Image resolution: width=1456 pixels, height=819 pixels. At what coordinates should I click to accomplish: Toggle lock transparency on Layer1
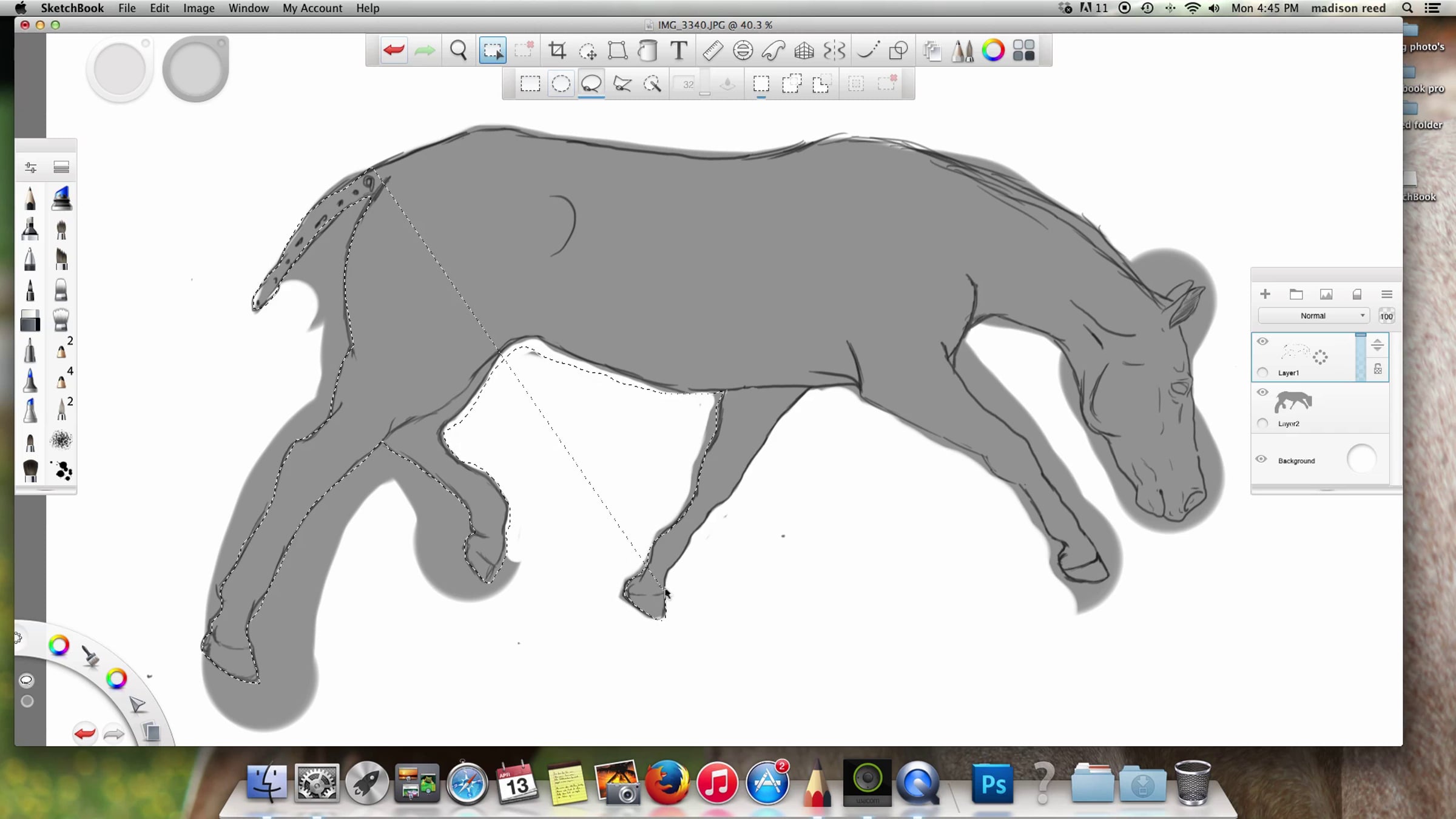coord(1378,369)
